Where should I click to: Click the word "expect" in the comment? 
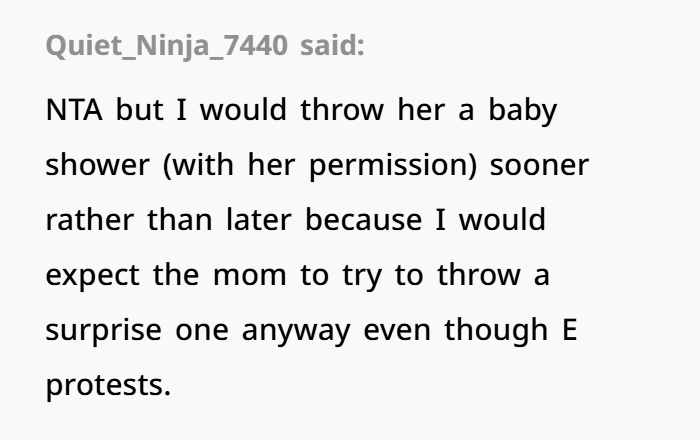[91, 274]
